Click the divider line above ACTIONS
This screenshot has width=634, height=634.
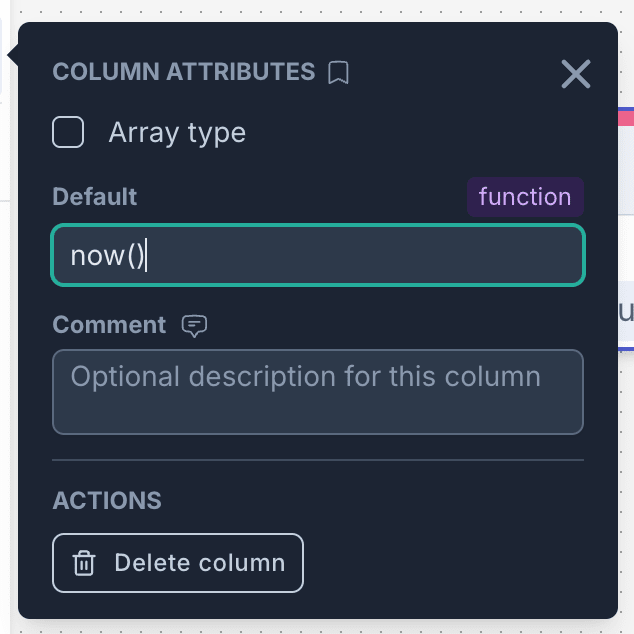click(x=317, y=461)
